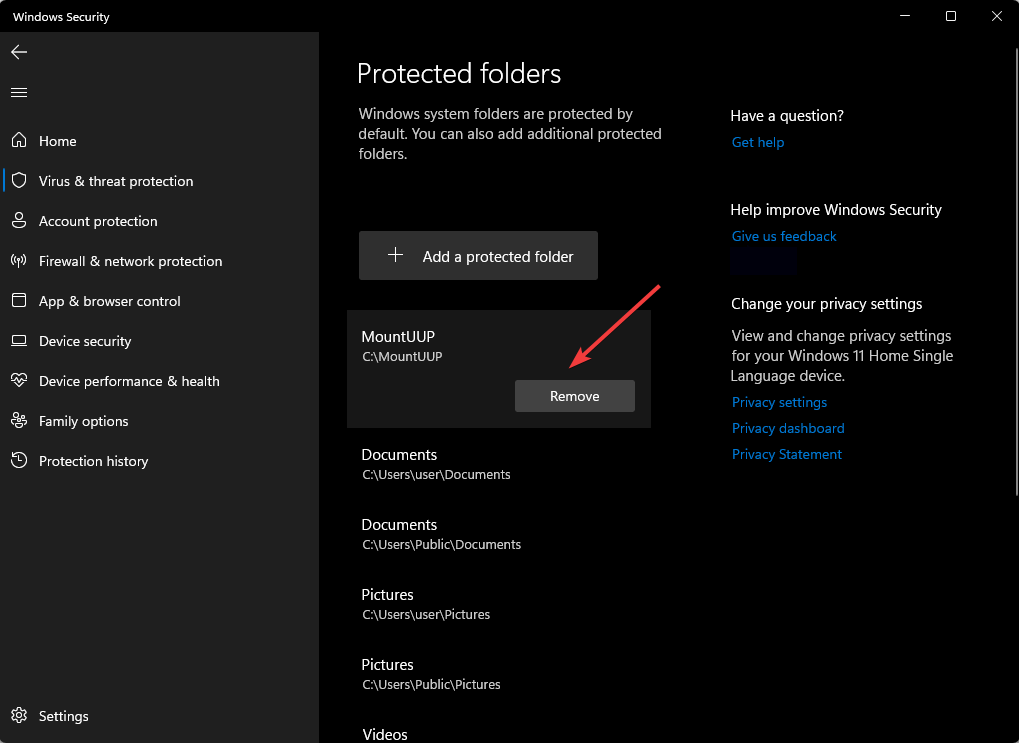The width and height of the screenshot is (1019, 743).
Task: Click Give us feedback
Action: click(783, 236)
